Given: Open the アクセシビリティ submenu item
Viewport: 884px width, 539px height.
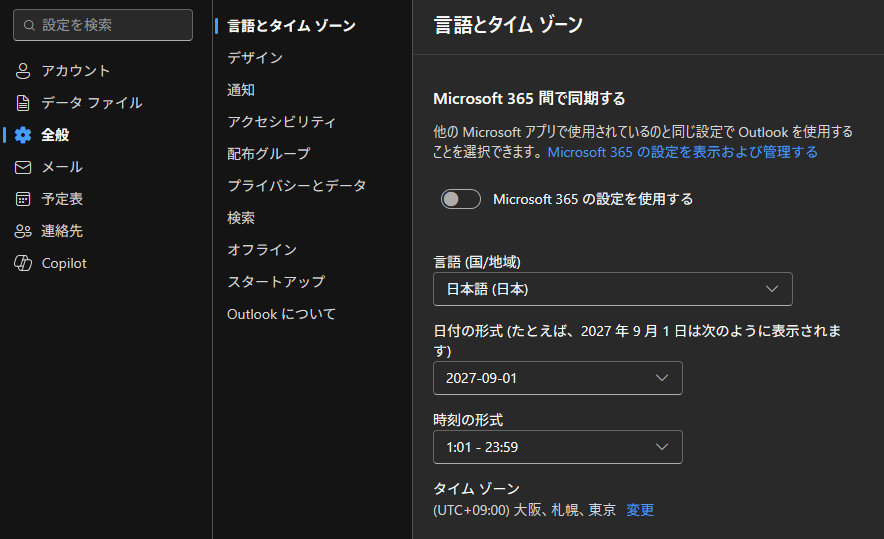Looking at the screenshot, I should click(x=281, y=122).
